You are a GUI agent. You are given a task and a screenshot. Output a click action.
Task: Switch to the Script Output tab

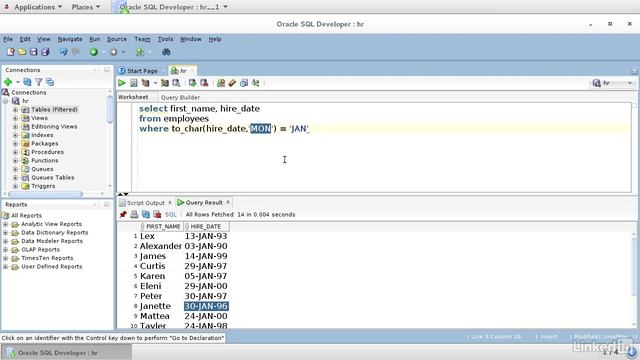click(x=145, y=202)
